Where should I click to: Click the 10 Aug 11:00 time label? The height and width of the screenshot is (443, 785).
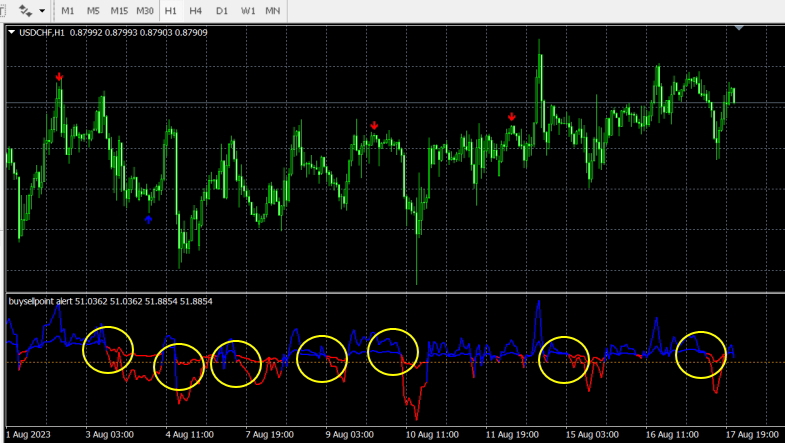(x=432, y=434)
